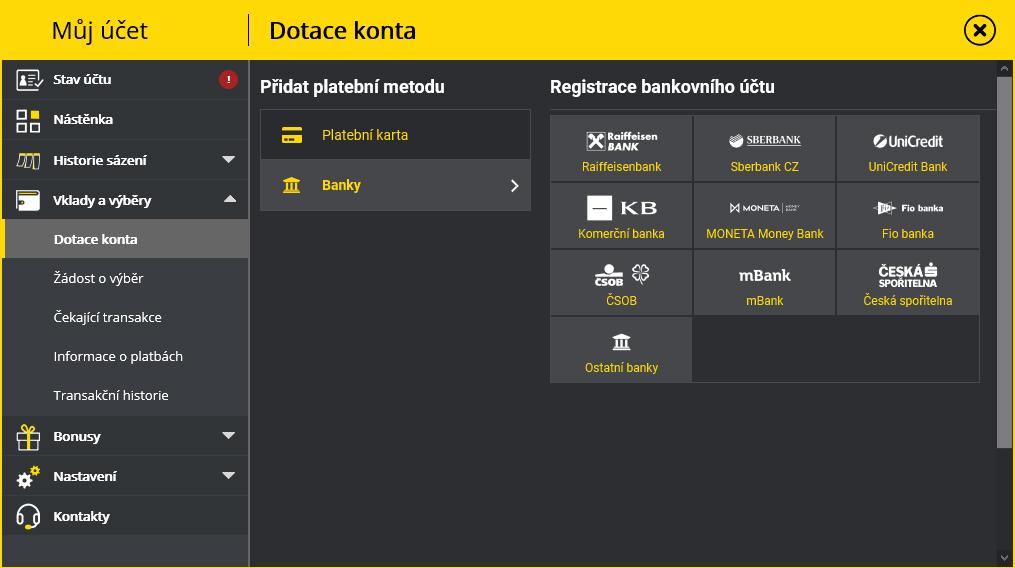Image resolution: width=1015 pixels, height=568 pixels.
Task: Select the ČSOB text label
Action: (x=621, y=301)
